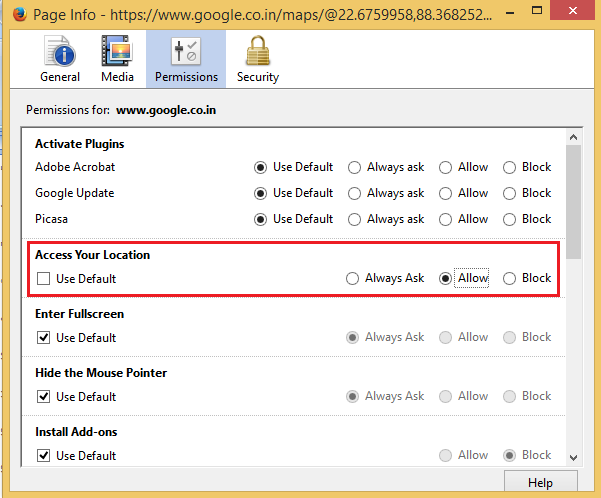Select Allow for Access Your Location
Image resolution: width=601 pixels, height=498 pixels.
pos(445,278)
